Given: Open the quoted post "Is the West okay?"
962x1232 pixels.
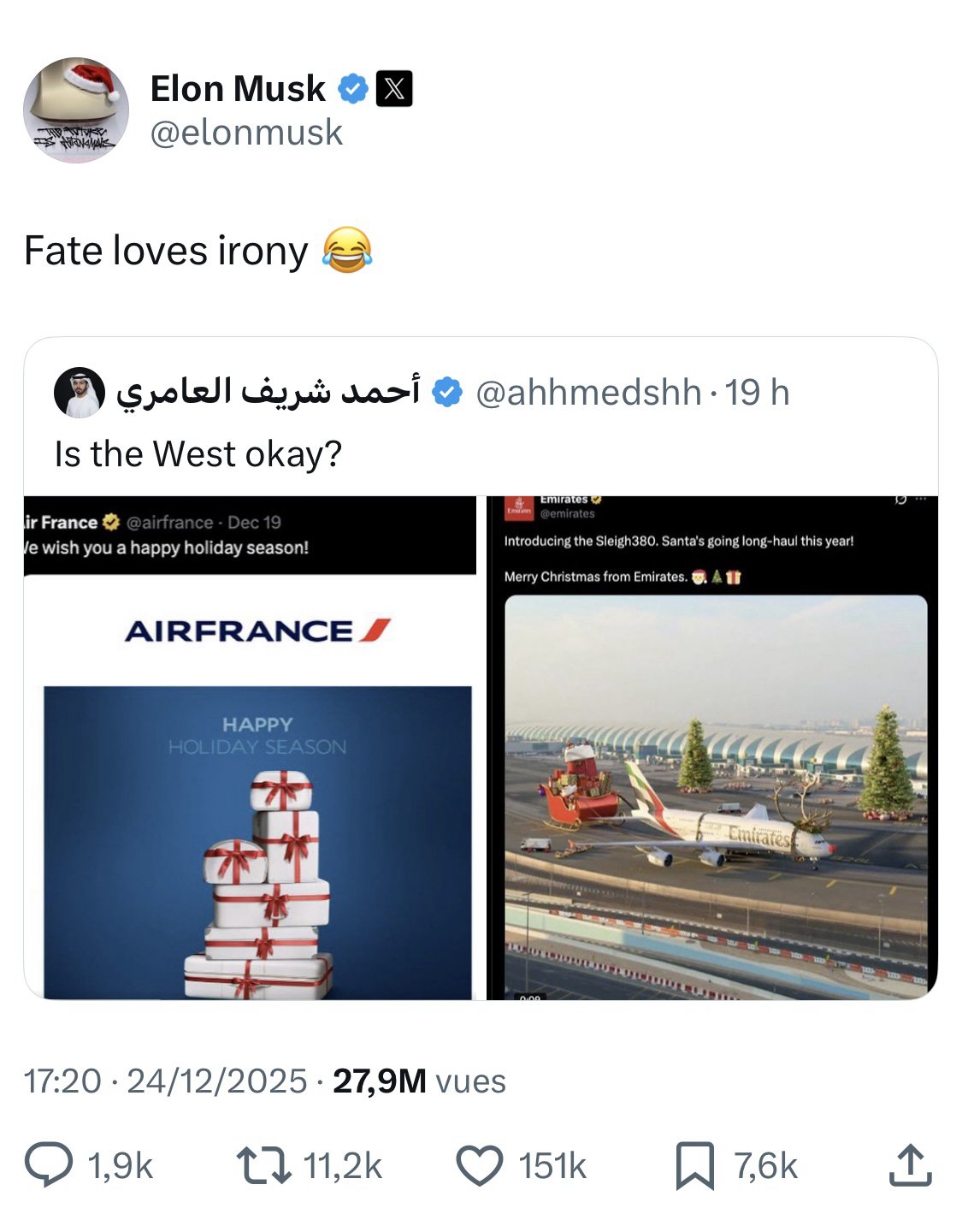Looking at the screenshot, I should click(x=198, y=453).
